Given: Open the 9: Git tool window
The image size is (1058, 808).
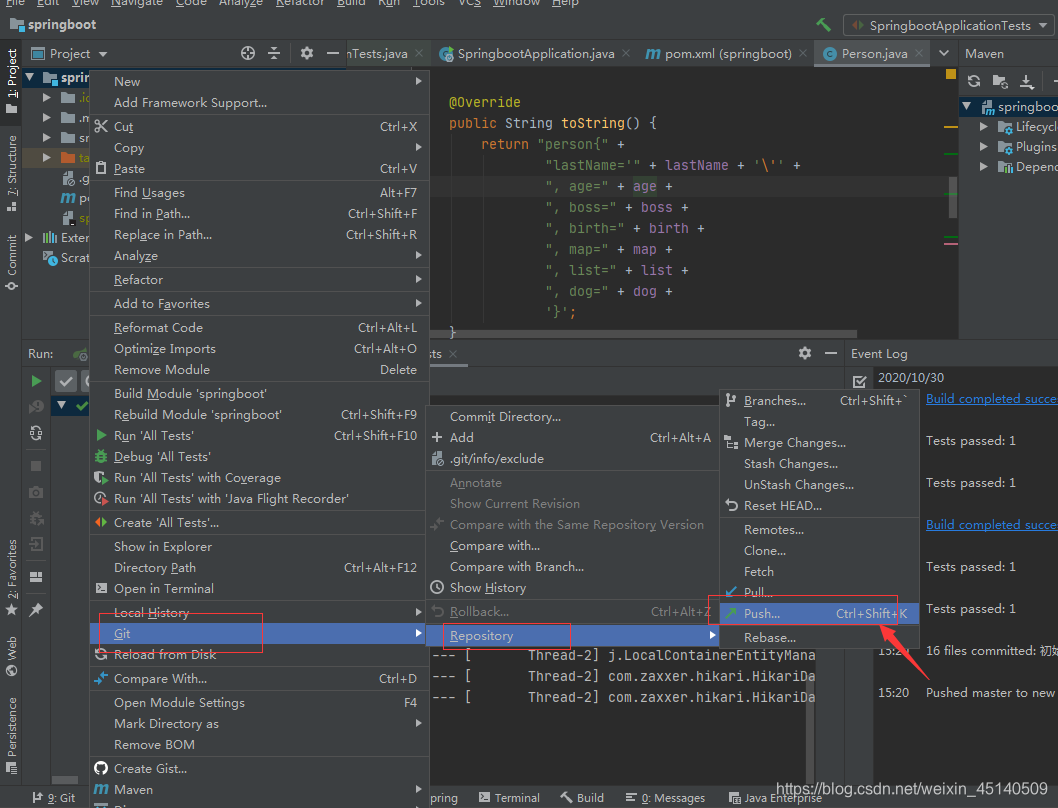Looking at the screenshot, I should tap(53, 798).
